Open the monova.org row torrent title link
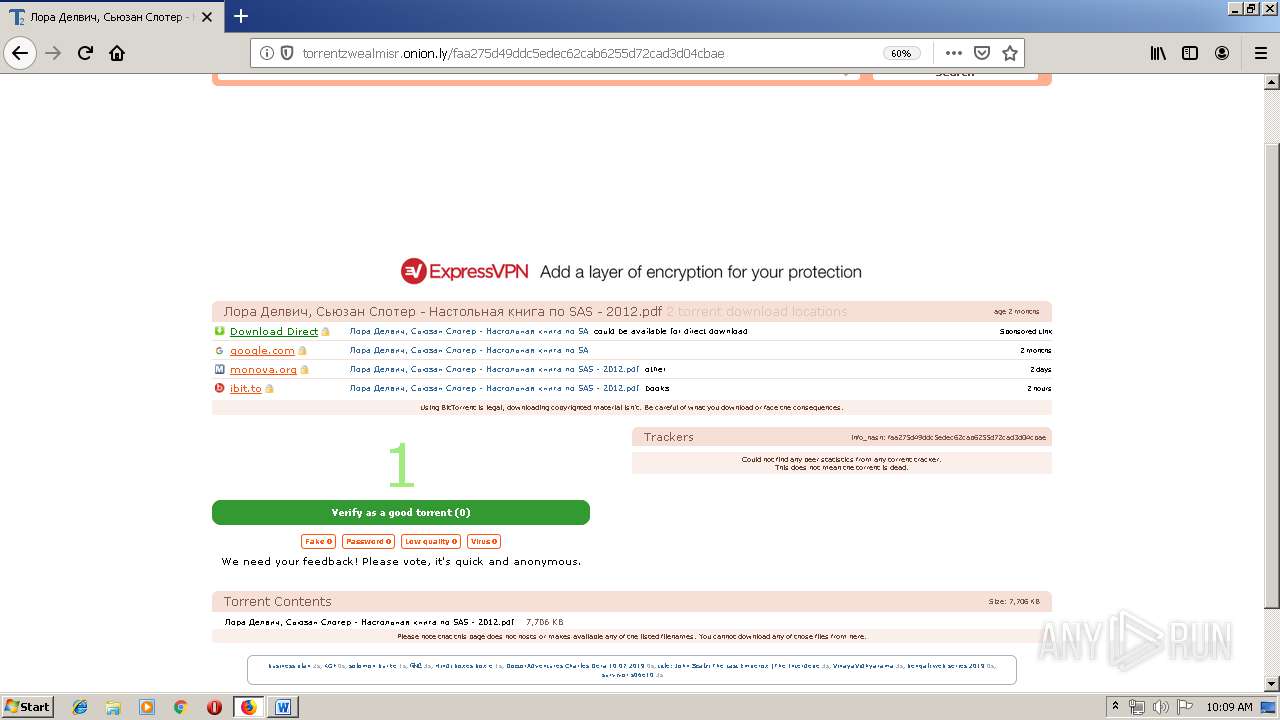 (x=494, y=370)
